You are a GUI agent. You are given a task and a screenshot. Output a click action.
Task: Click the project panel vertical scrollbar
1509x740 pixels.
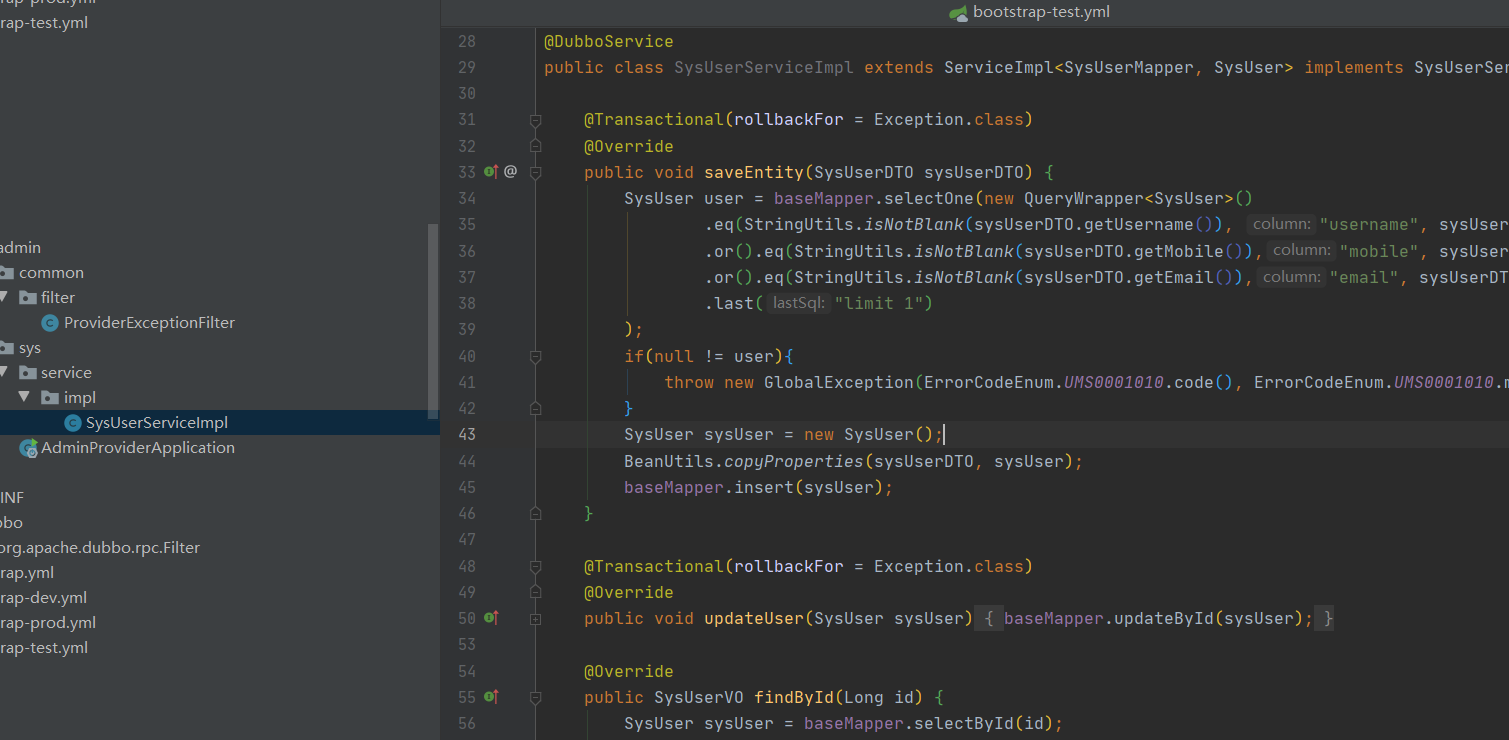tap(433, 320)
